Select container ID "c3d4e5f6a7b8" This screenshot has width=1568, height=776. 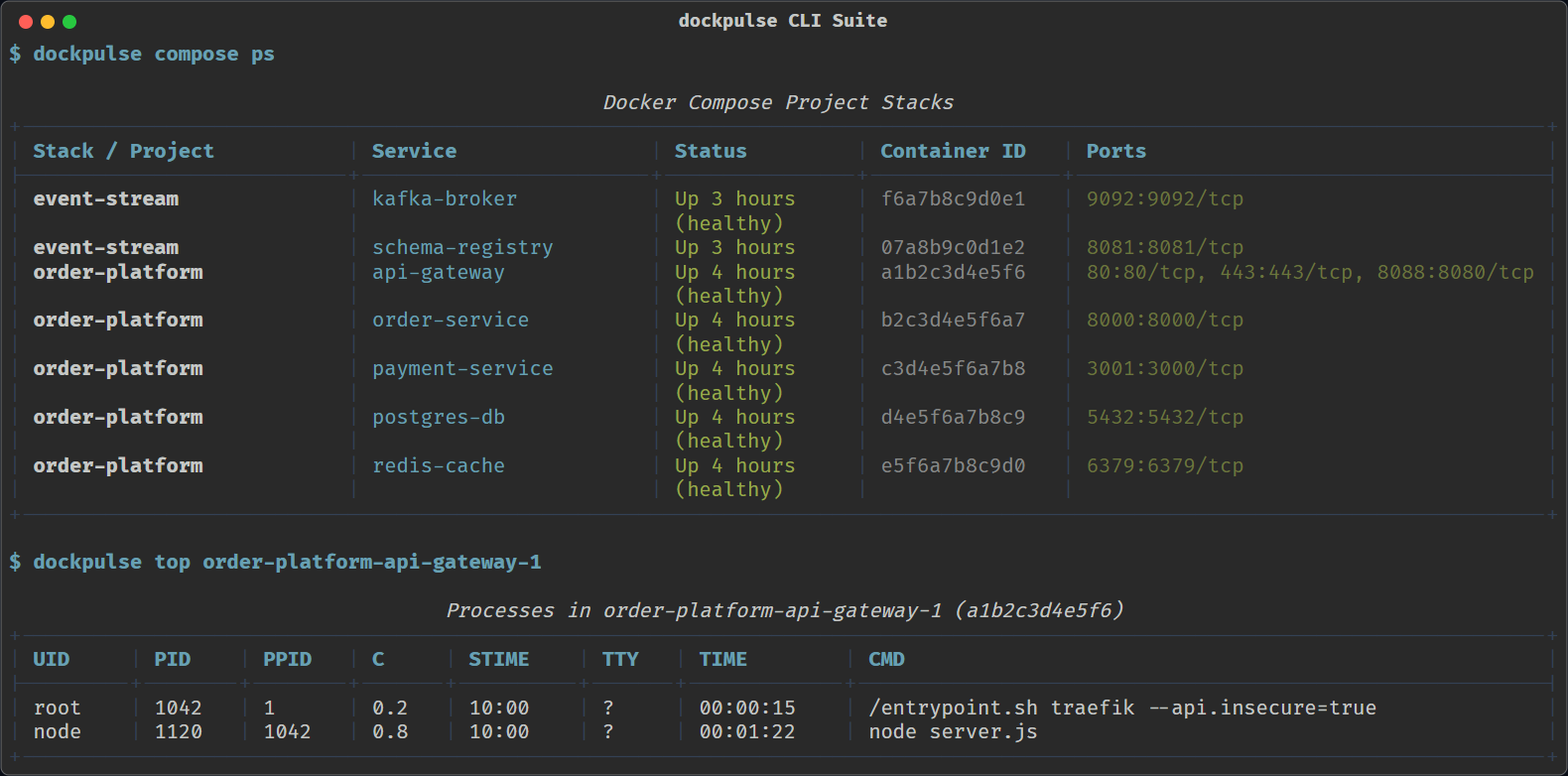(953, 369)
